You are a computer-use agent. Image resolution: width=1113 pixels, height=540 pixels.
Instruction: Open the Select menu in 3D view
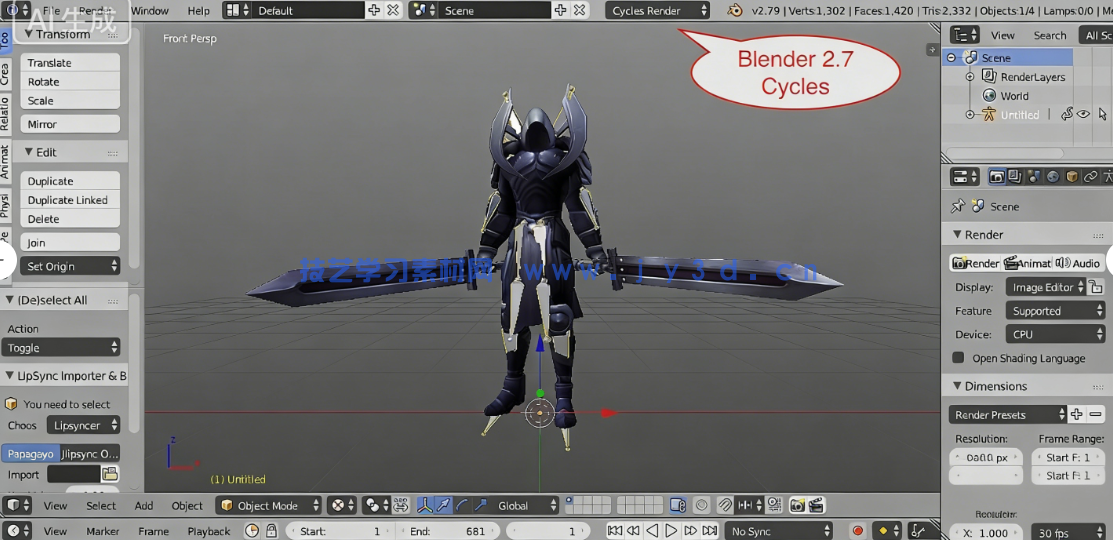(x=101, y=506)
